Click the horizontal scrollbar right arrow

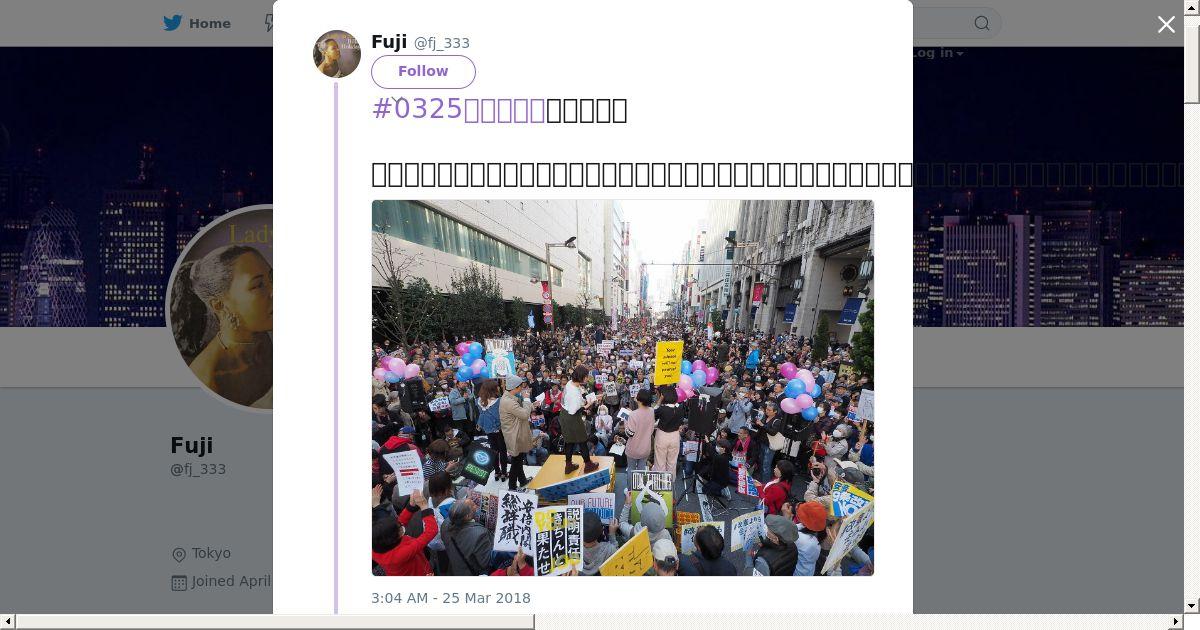pyautogui.click(x=1177, y=622)
